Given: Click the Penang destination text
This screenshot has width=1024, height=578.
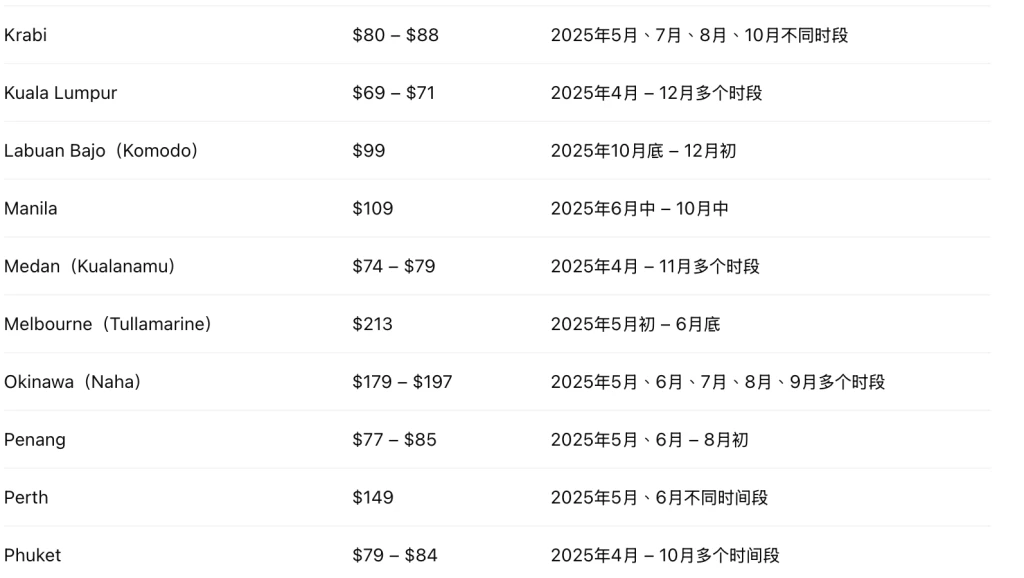Looking at the screenshot, I should click(x=35, y=440).
